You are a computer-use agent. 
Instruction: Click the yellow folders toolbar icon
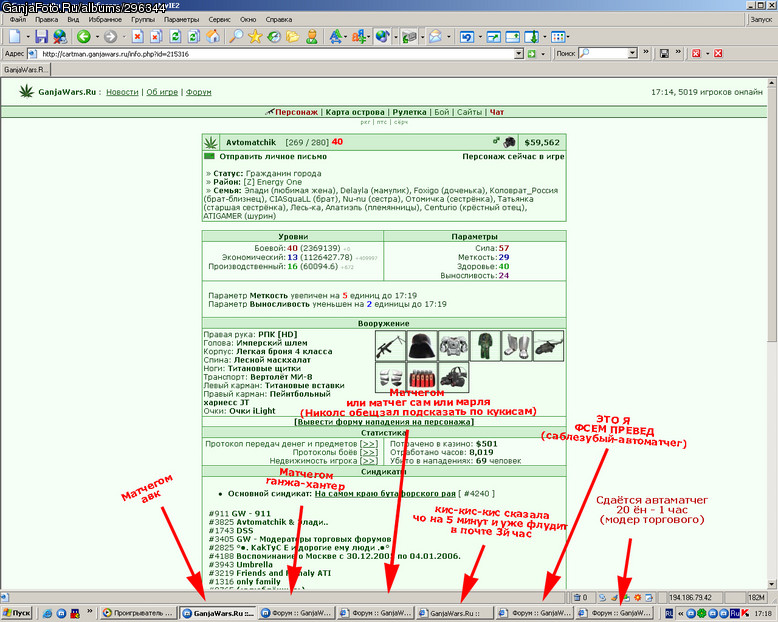click(x=292, y=37)
